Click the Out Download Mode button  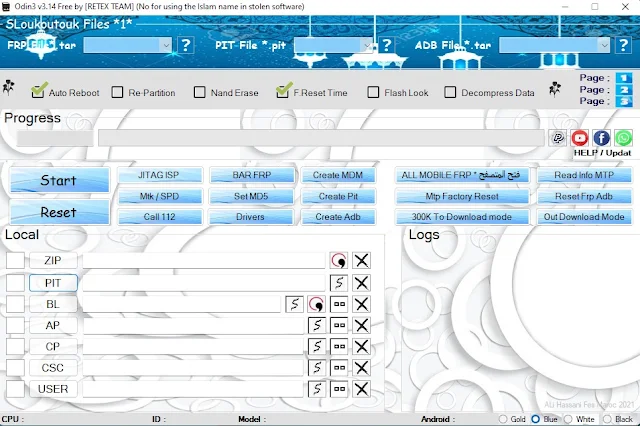click(x=584, y=217)
